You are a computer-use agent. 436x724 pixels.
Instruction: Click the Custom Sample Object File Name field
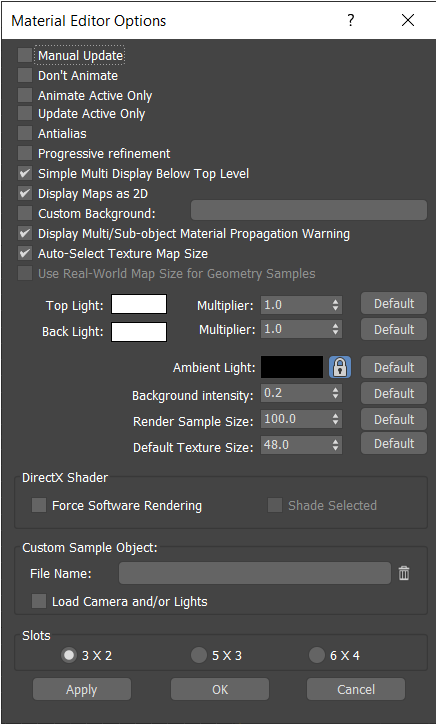255,573
